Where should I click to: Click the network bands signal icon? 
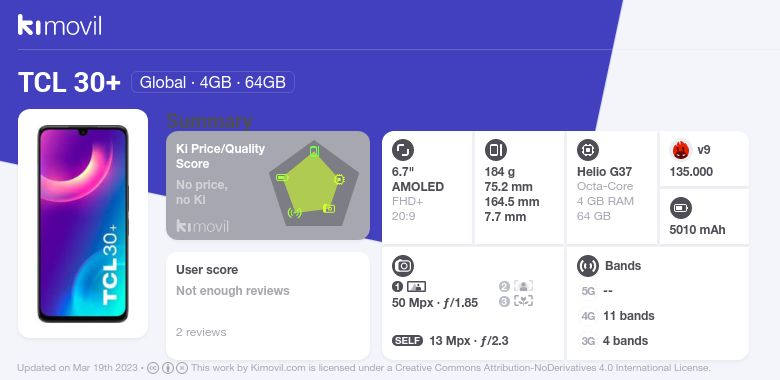588,266
